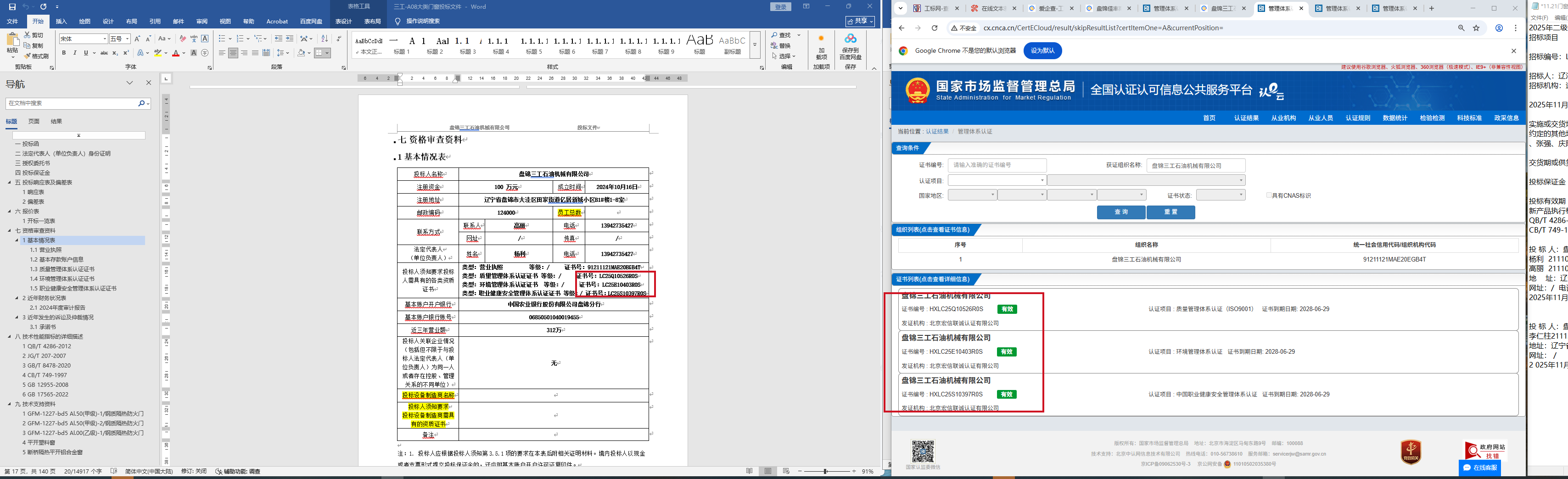Sort the selection with the A-Z icon
The height and width of the screenshot is (479, 1568).
click(325, 39)
